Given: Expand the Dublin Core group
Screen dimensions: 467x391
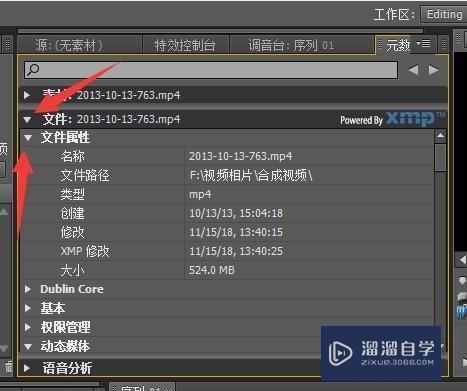Looking at the screenshot, I should coord(28,289).
